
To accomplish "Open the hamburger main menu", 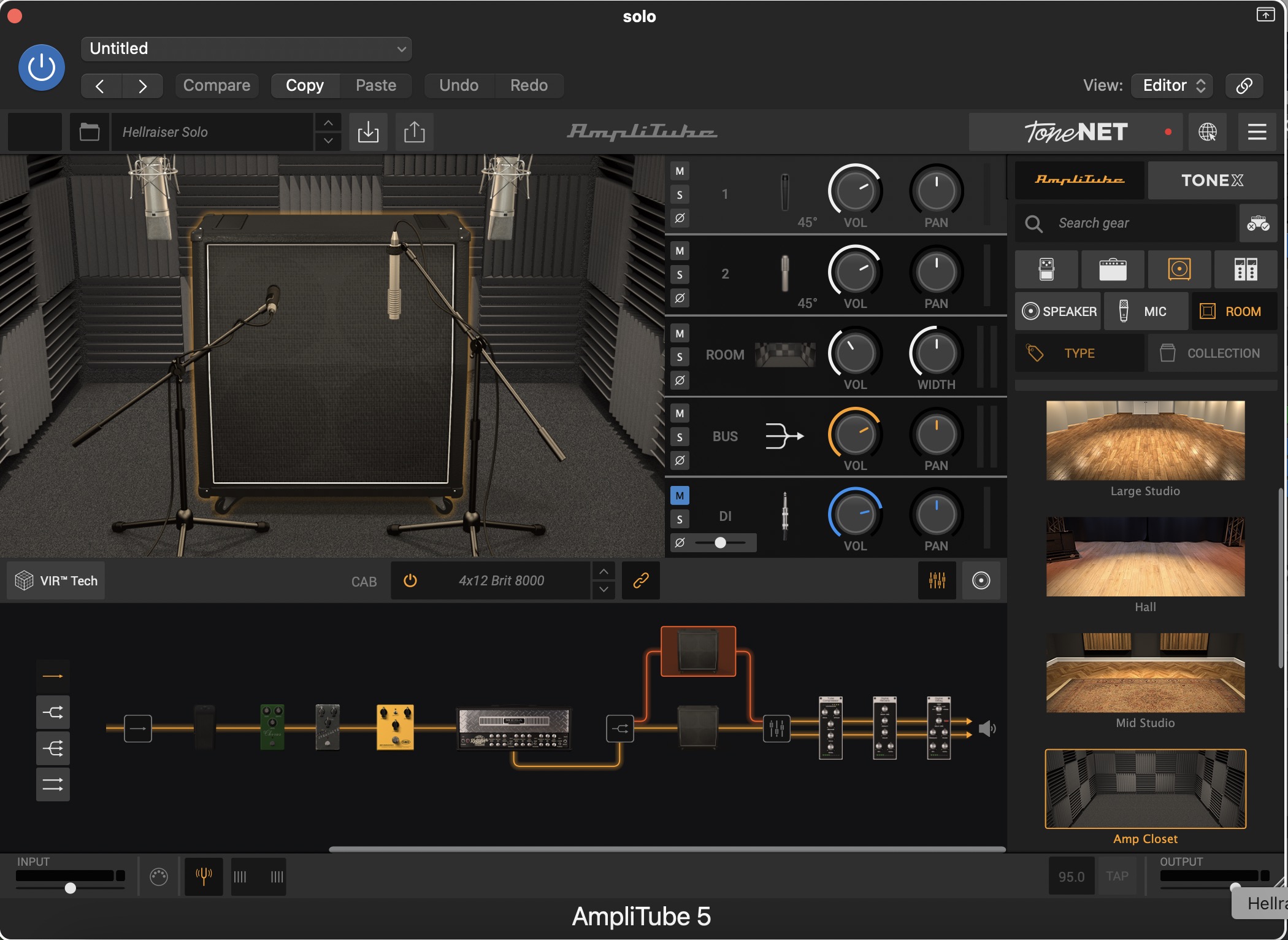I will click(x=1257, y=132).
